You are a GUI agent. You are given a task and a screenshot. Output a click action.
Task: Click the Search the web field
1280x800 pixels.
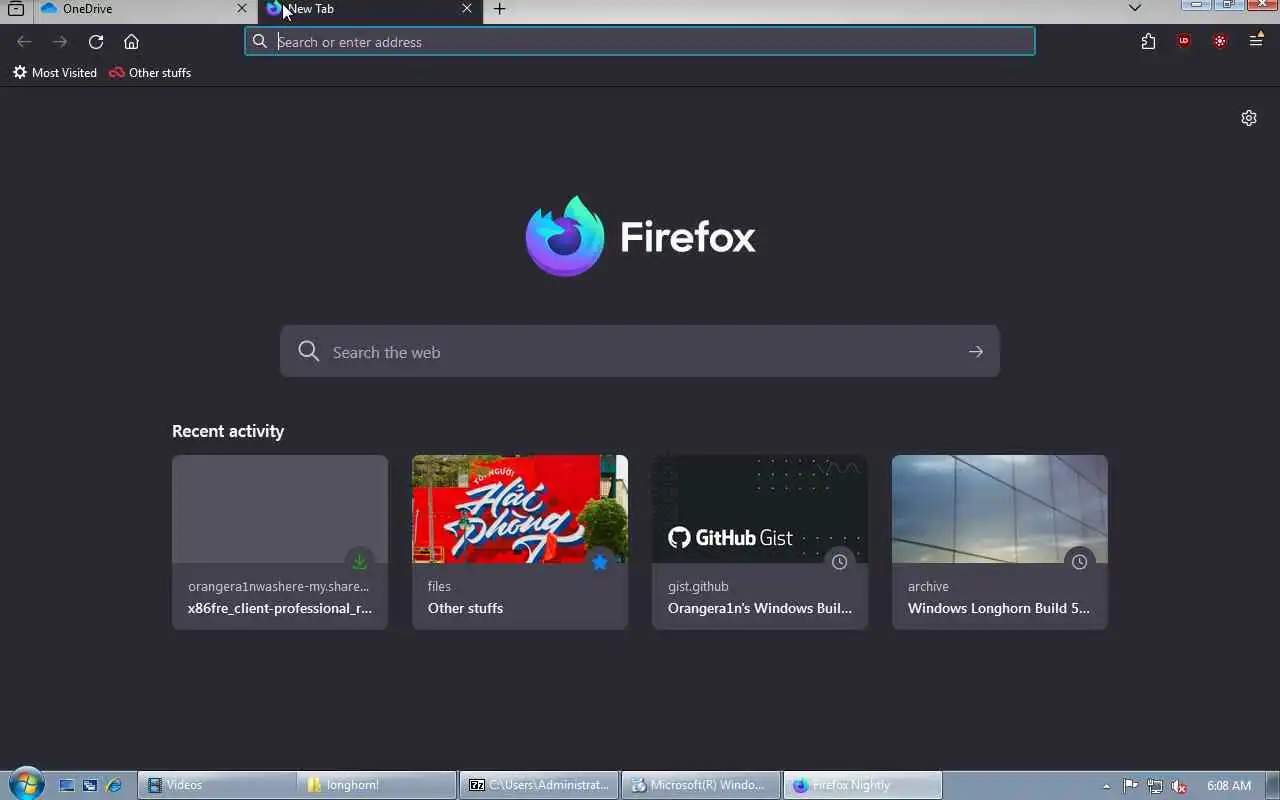point(640,352)
